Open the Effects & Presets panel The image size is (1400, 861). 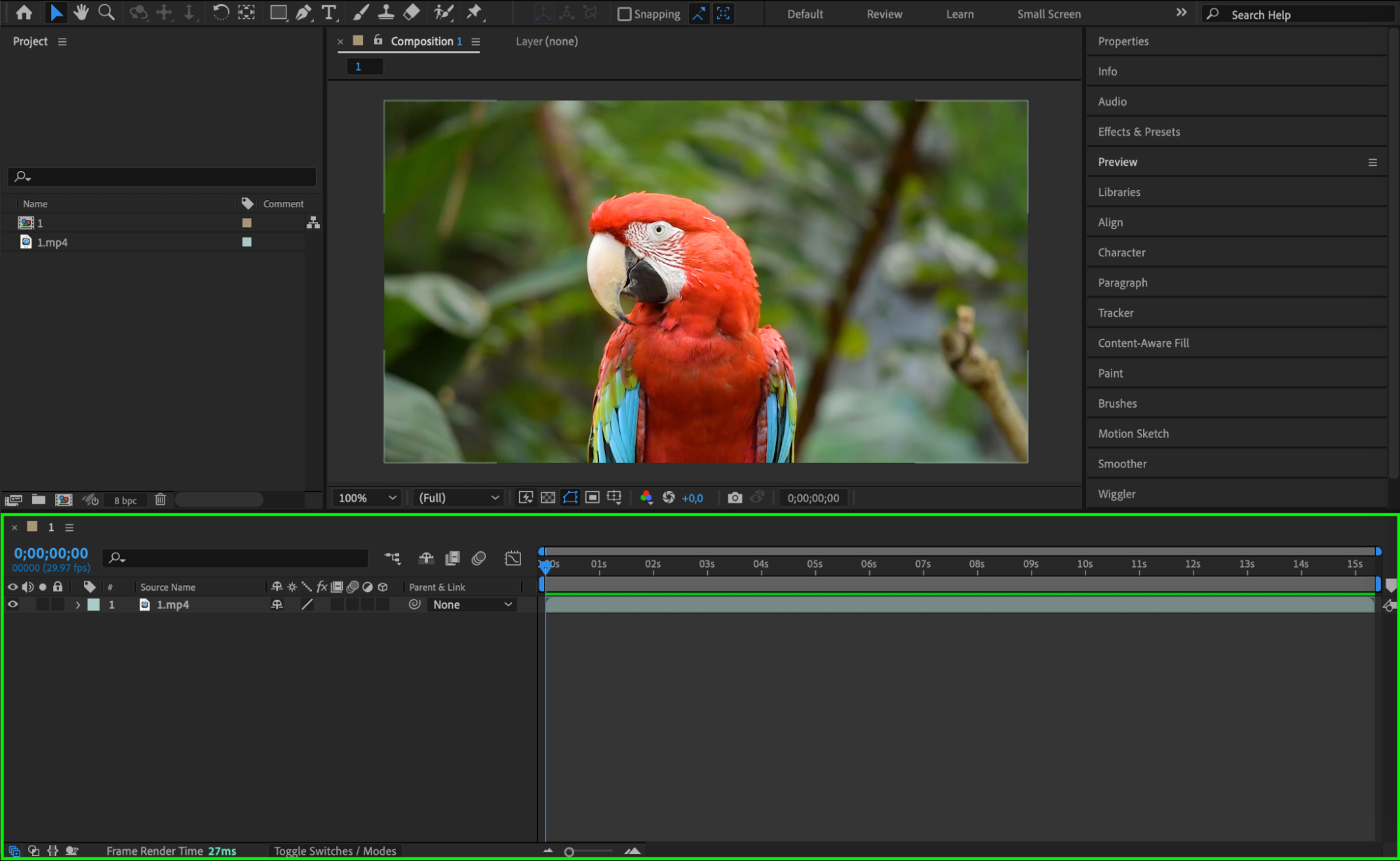click(x=1139, y=132)
